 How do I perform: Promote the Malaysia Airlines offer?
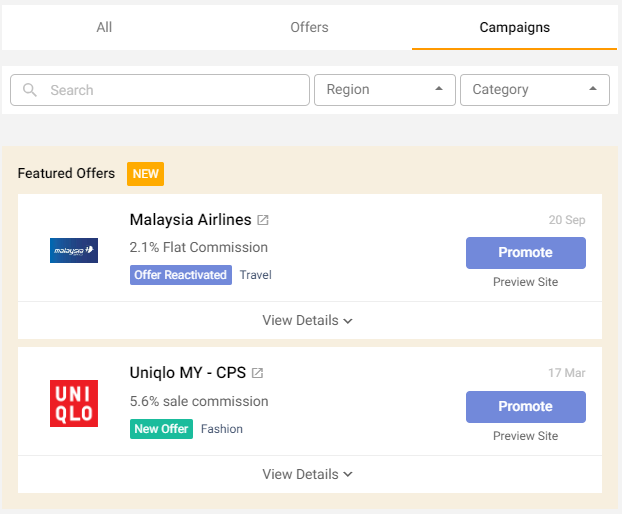[x=525, y=253]
